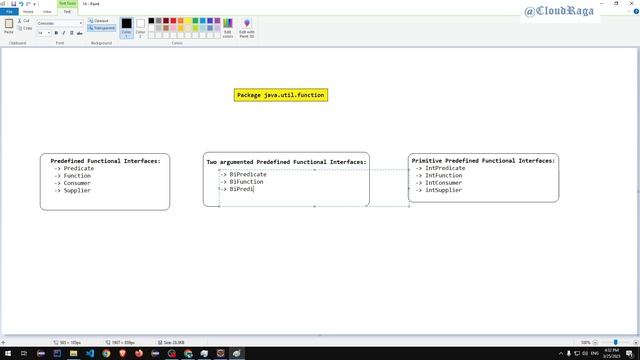Image resolution: width=640 pixels, height=360 pixels.
Task: Pick the purple palette swatch
Action: coord(218,20)
